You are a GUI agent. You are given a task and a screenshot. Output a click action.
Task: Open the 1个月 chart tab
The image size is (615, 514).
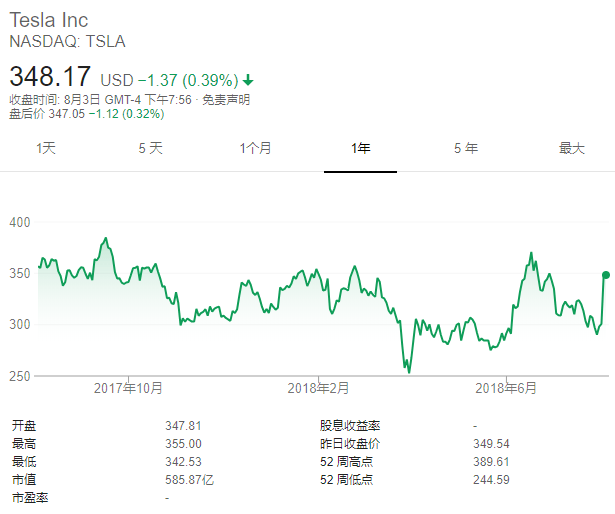click(x=255, y=148)
